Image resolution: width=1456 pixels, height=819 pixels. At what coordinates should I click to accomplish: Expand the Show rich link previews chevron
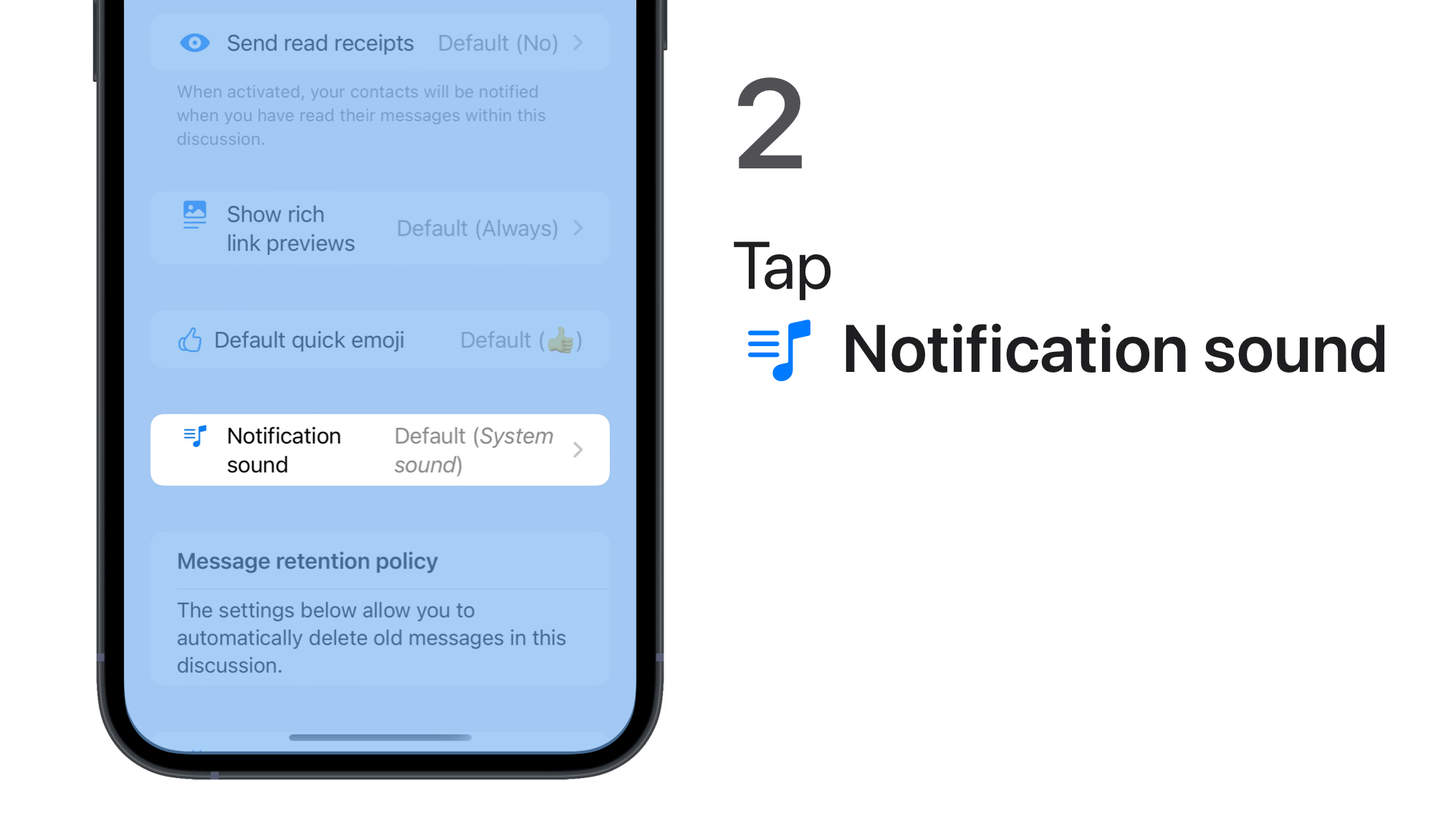tap(580, 228)
